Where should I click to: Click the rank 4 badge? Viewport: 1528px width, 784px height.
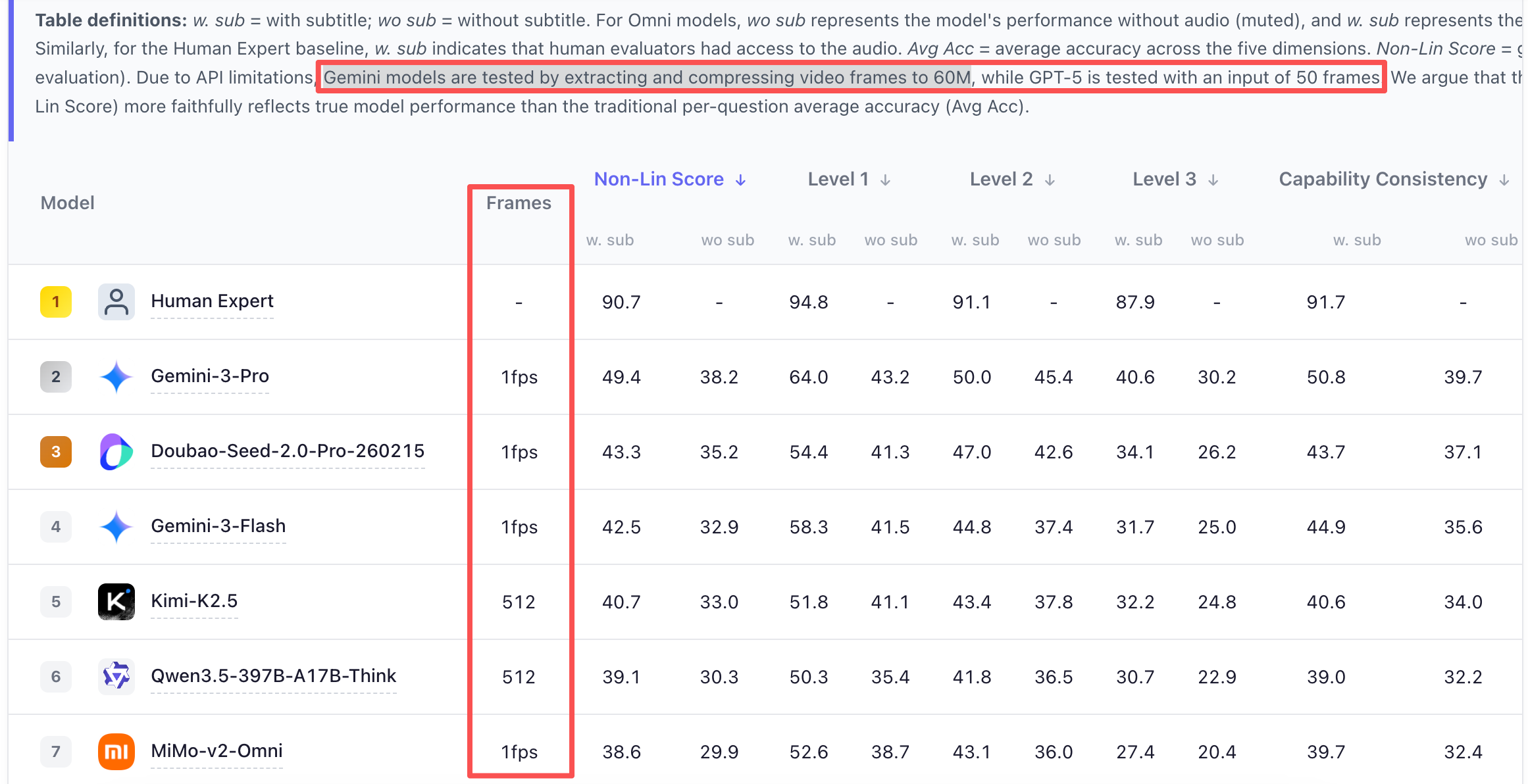click(56, 527)
